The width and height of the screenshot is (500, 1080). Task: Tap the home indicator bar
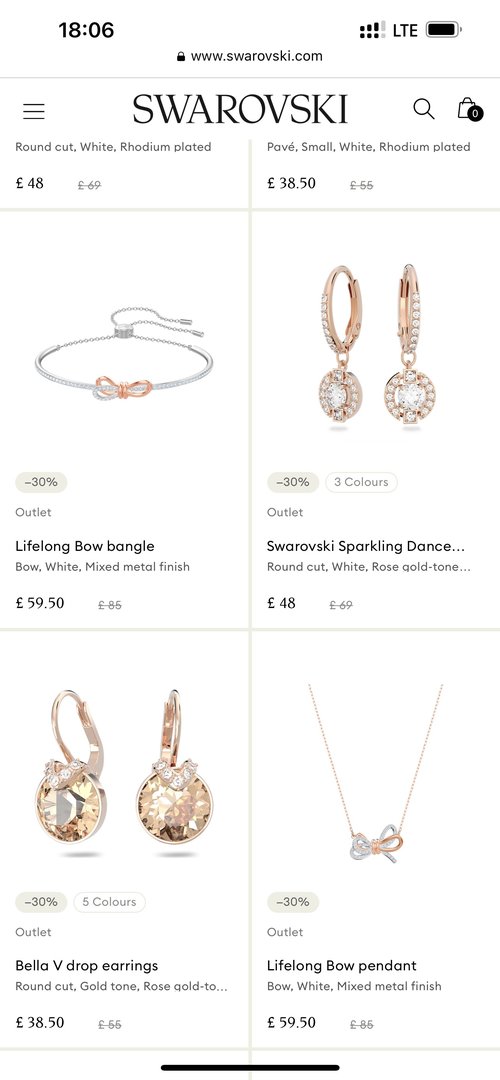250,1068
